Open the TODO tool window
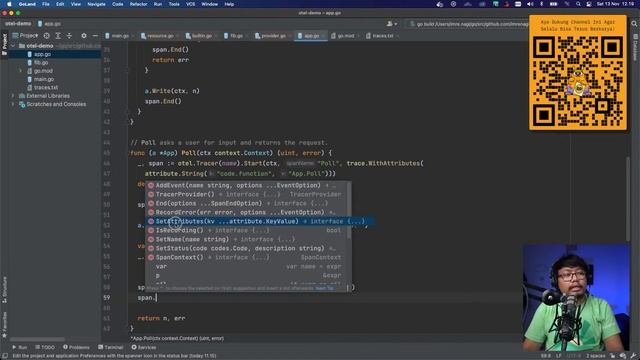Image resolution: width=640 pixels, height=360 pixels. point(45,347)
